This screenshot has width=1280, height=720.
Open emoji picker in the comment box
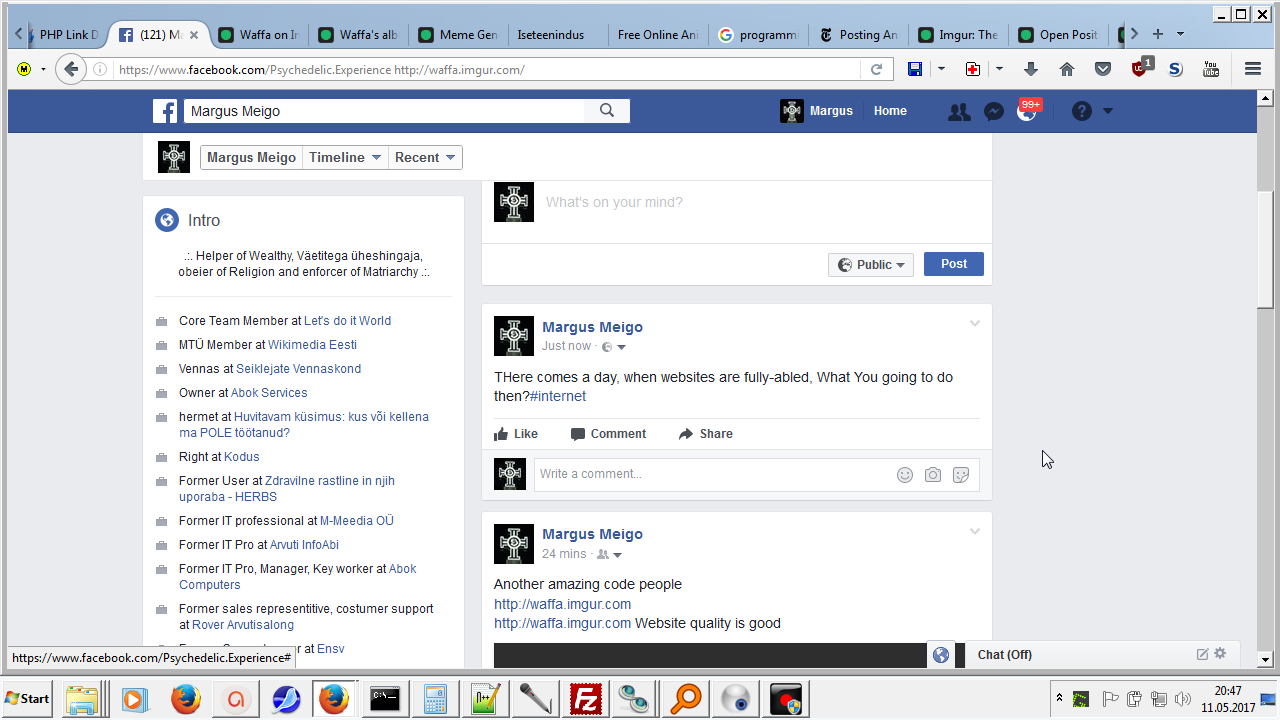point(905,475)
